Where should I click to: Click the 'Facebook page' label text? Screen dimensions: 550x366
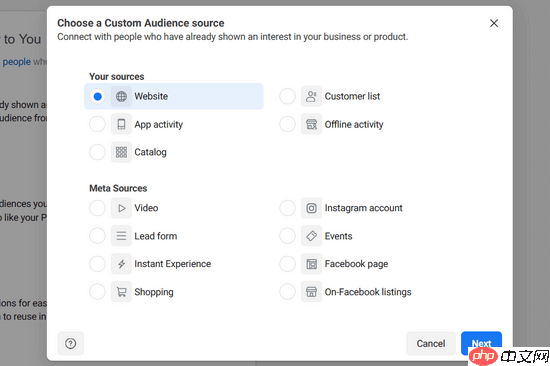tap(356, 264)
